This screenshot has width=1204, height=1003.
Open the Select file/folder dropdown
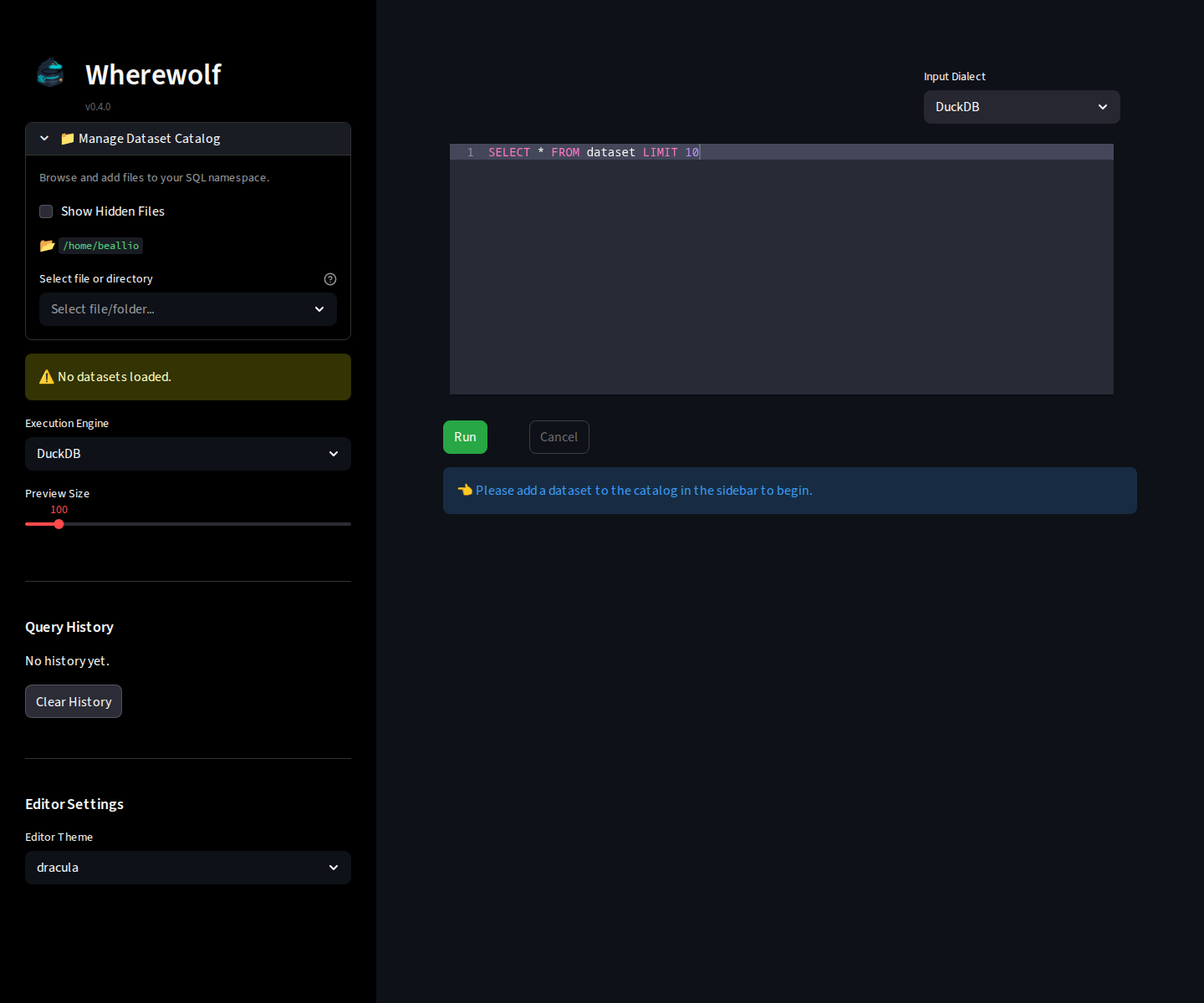(188, 309)
